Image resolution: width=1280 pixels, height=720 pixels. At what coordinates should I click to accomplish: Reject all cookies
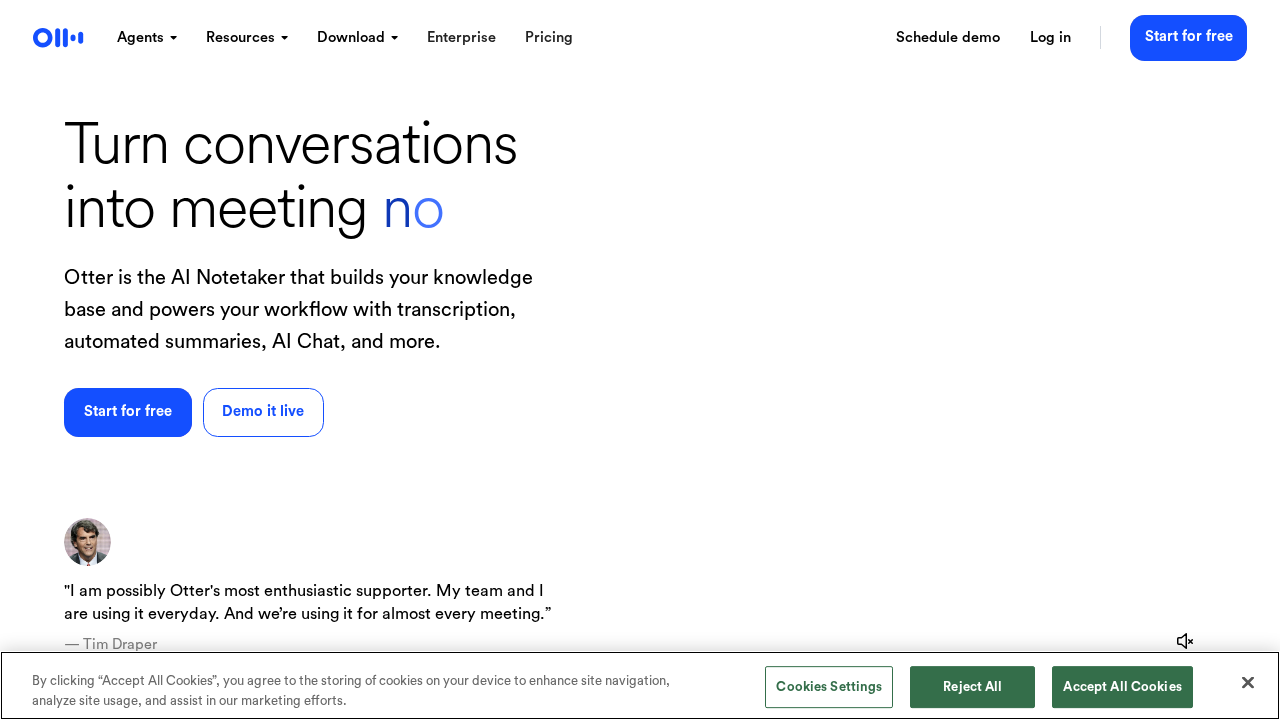point(972,687)
